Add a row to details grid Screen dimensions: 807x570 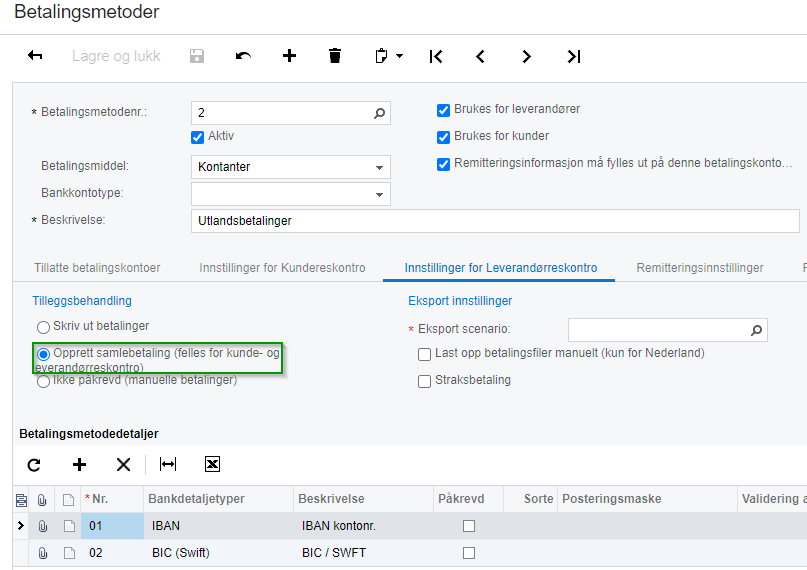79,465
